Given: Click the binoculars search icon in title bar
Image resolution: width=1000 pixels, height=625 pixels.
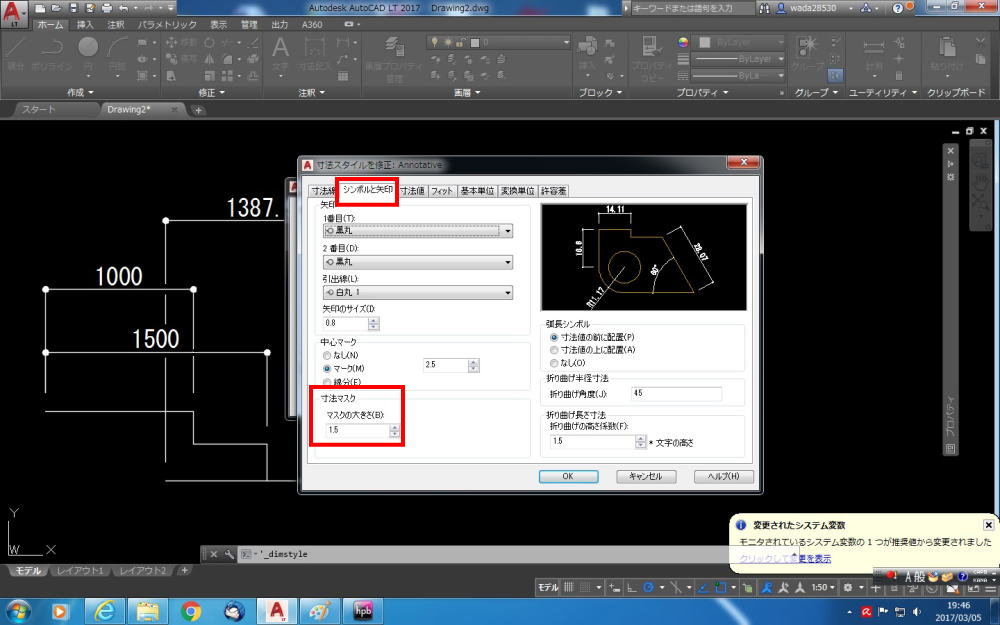Looking at the screenshot, I should click(764, 8).
